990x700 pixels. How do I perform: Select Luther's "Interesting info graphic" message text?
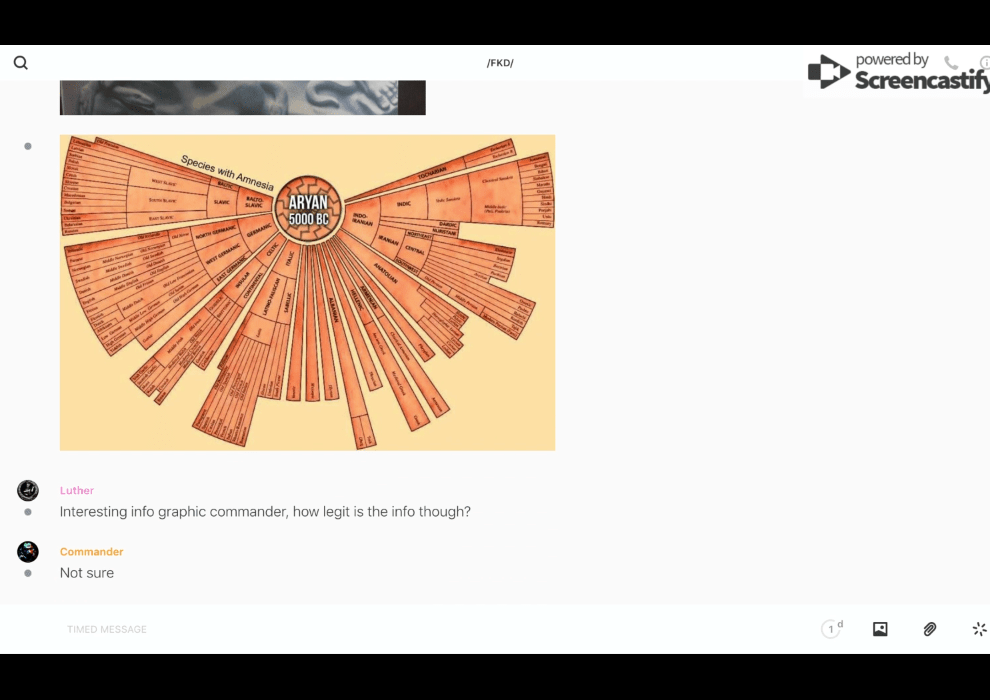265,512
